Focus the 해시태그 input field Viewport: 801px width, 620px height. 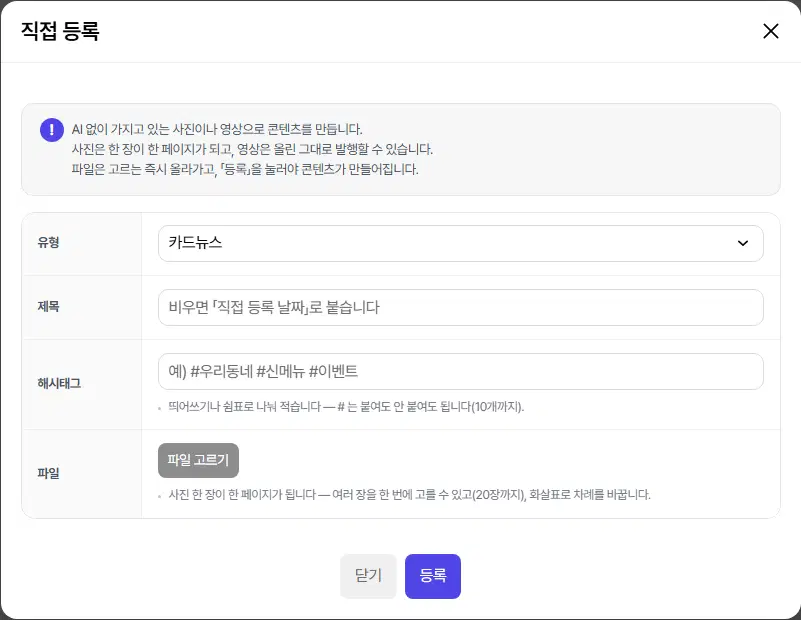[460, 371]
